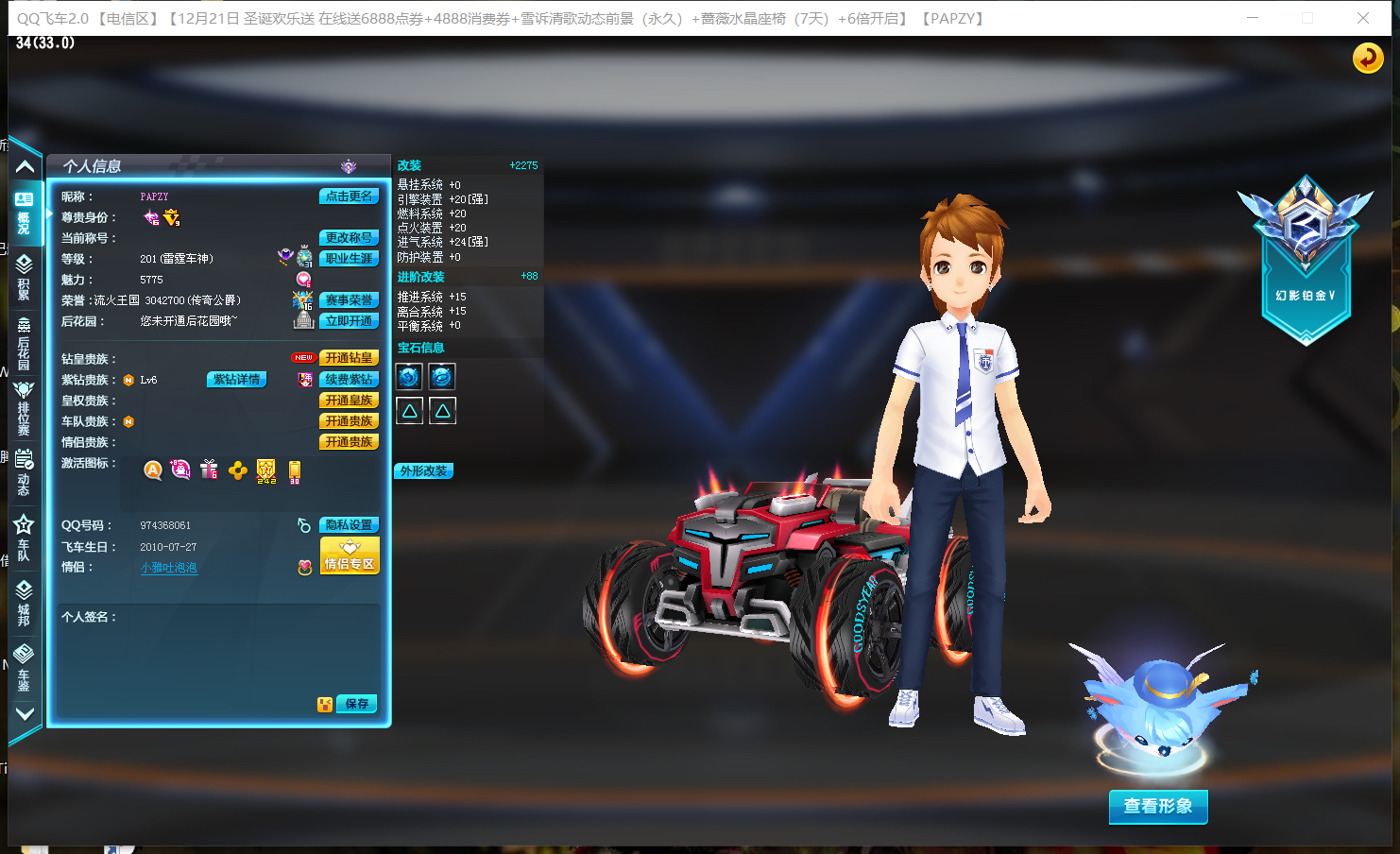Click 开通贵族 in the 情侣贵族 row
1400x854 pixels.
[x=349, y=442]
